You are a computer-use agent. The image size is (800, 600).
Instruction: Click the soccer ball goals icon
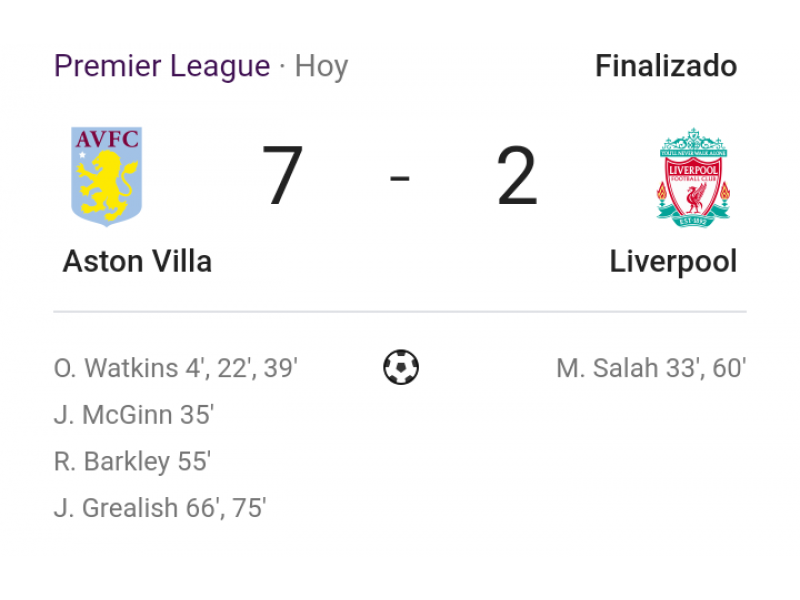[401, 367]
